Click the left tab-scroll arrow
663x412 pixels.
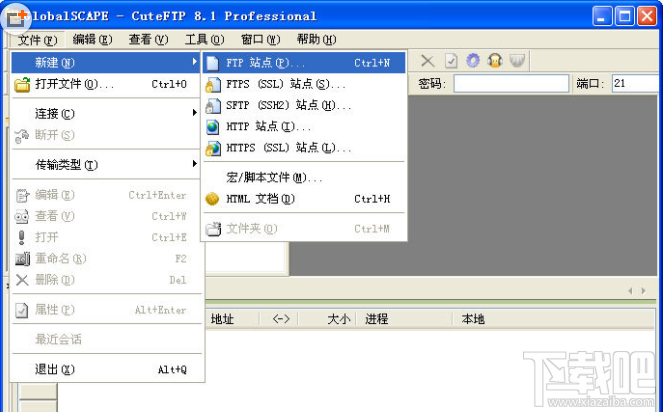point(631,291)
